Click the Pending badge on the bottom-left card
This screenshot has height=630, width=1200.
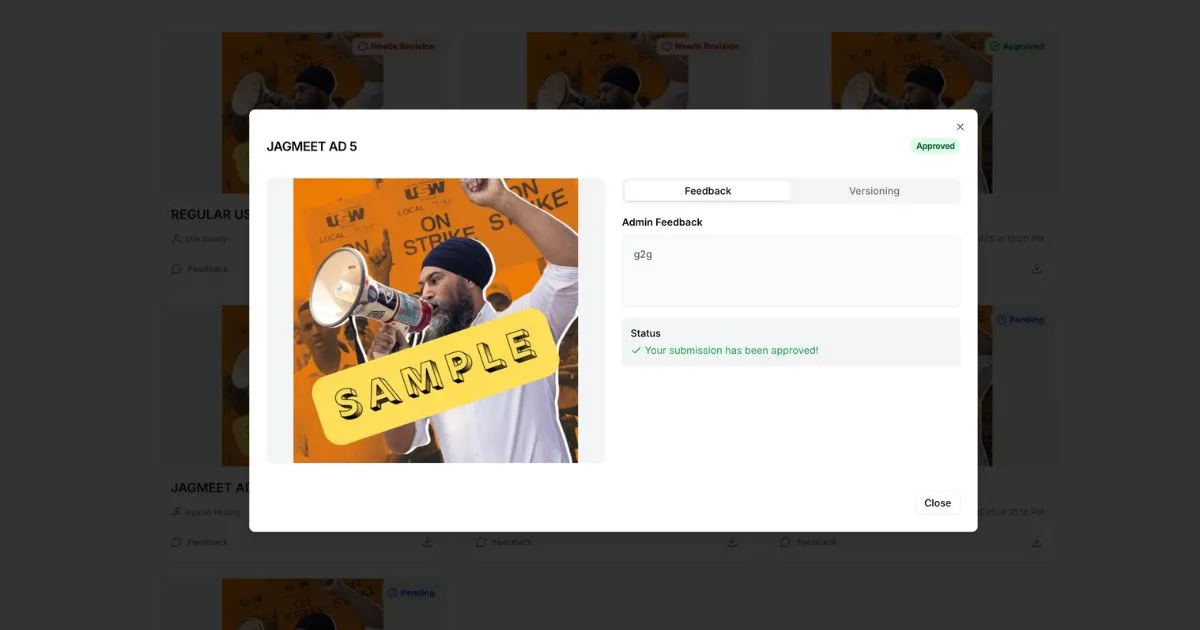412,593
